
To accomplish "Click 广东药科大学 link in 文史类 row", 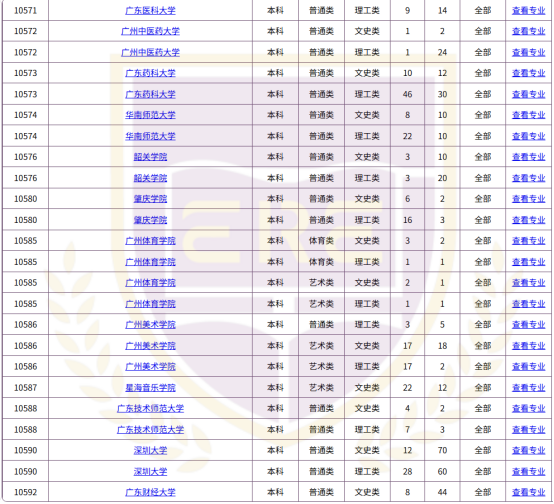I will pos(150,73).
